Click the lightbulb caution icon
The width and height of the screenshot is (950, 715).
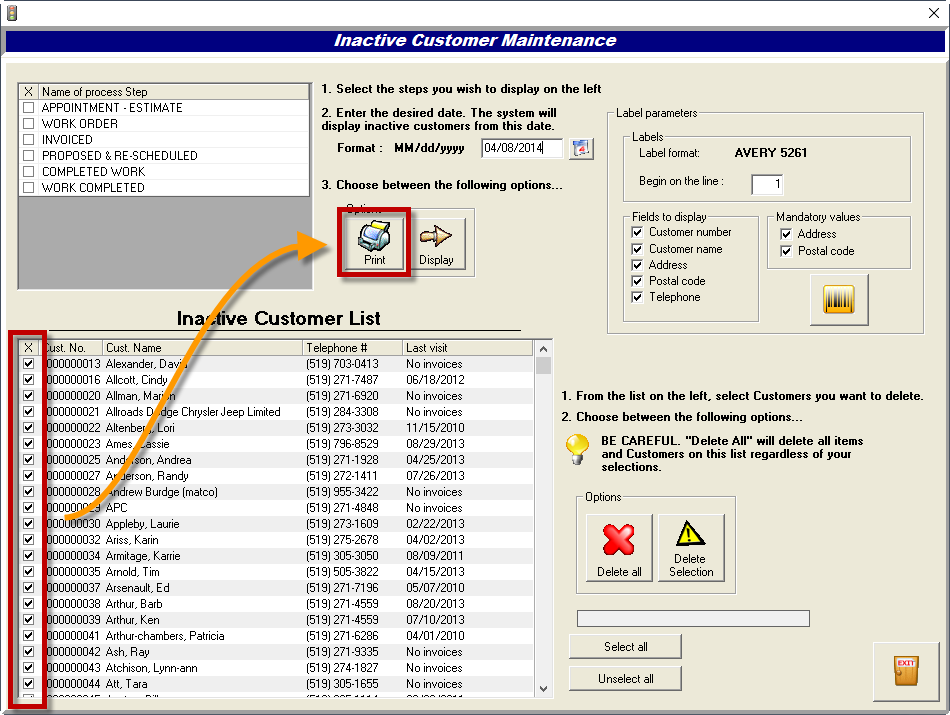pyautogui.click(x=578, y=449)
